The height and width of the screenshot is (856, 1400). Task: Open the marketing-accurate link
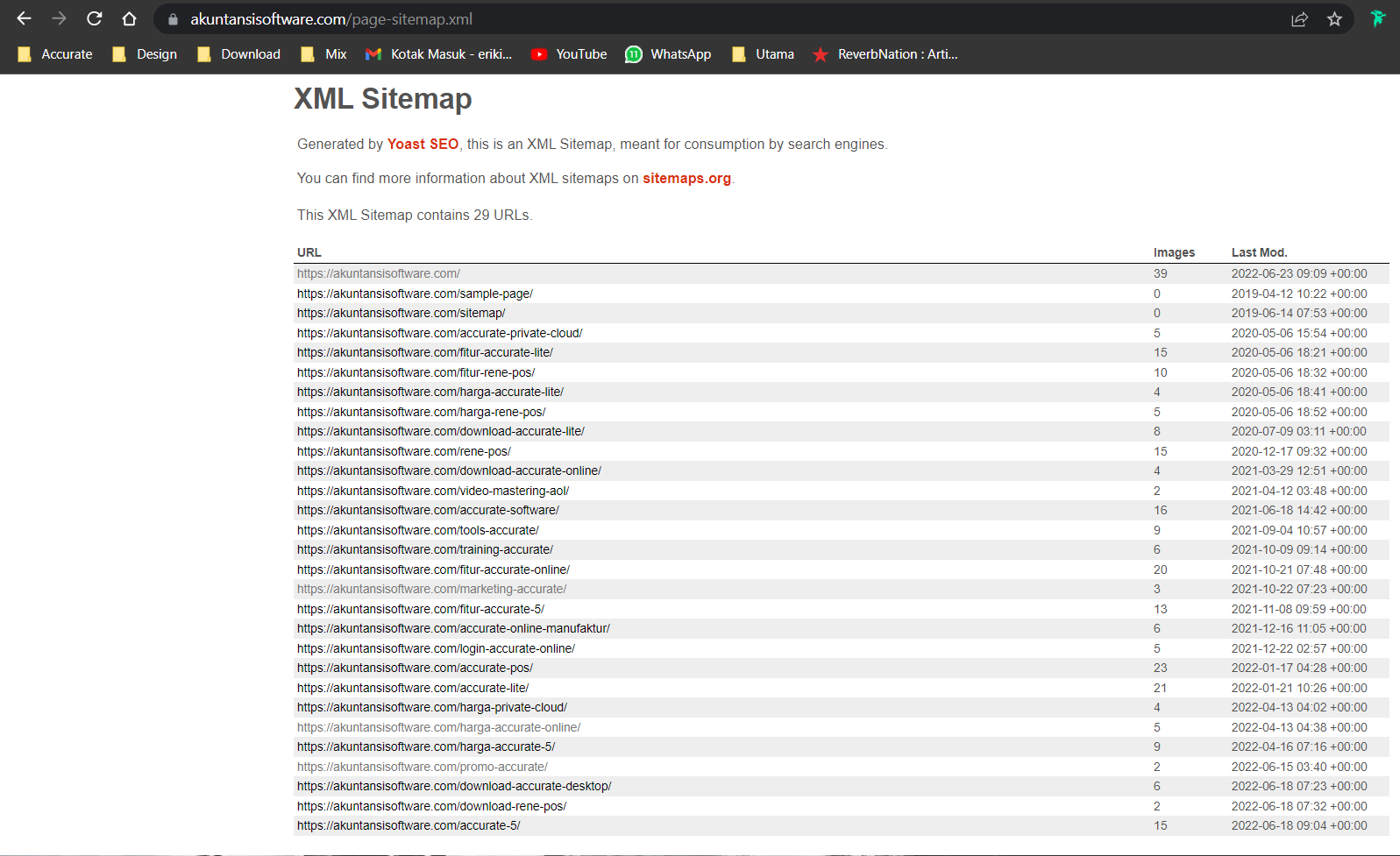[431, 590]
